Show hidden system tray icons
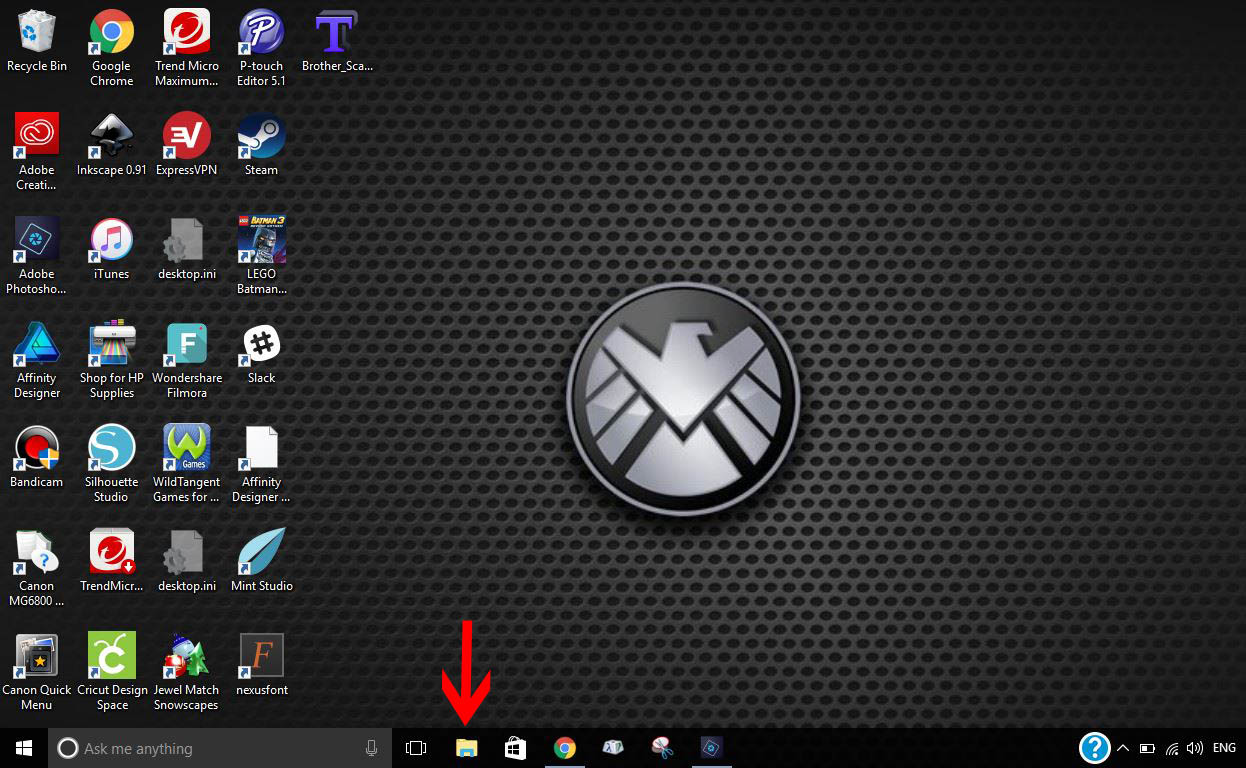The width and height of the screenshot is (1246, 768). coord(1123,748)
